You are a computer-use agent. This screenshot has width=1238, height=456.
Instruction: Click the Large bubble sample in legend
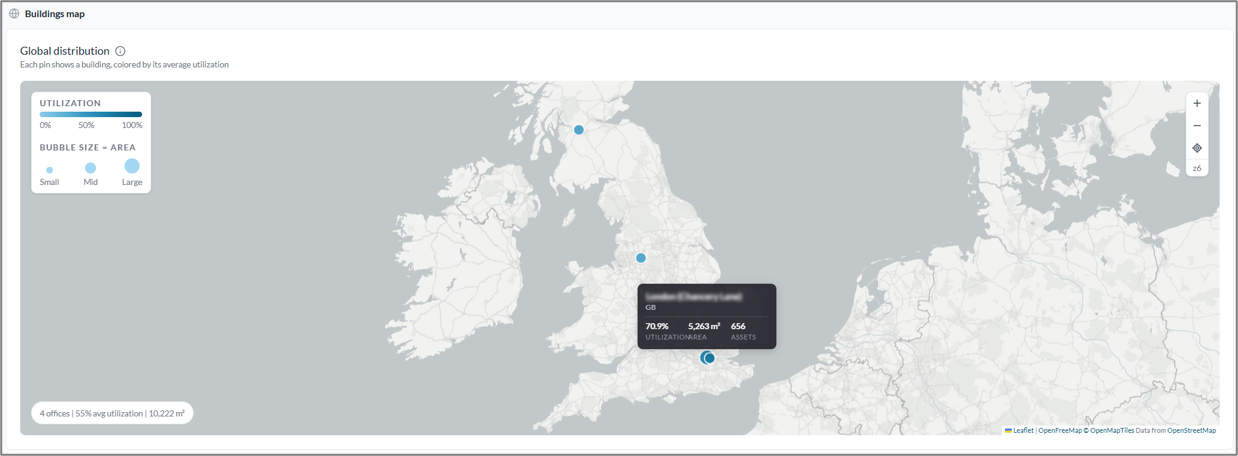(x=132, y=166)
